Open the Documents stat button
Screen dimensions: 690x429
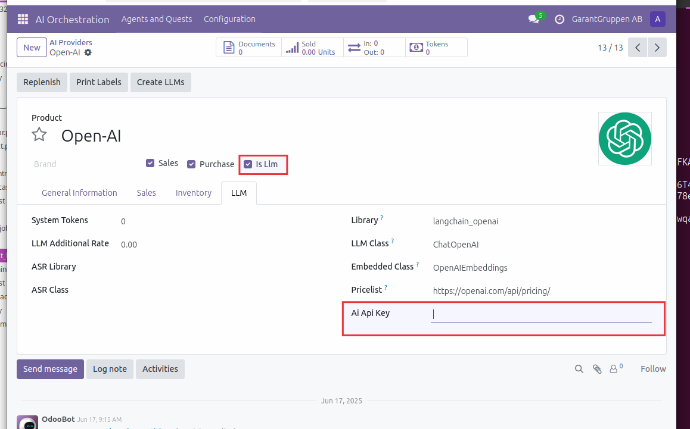coord(249,48)
